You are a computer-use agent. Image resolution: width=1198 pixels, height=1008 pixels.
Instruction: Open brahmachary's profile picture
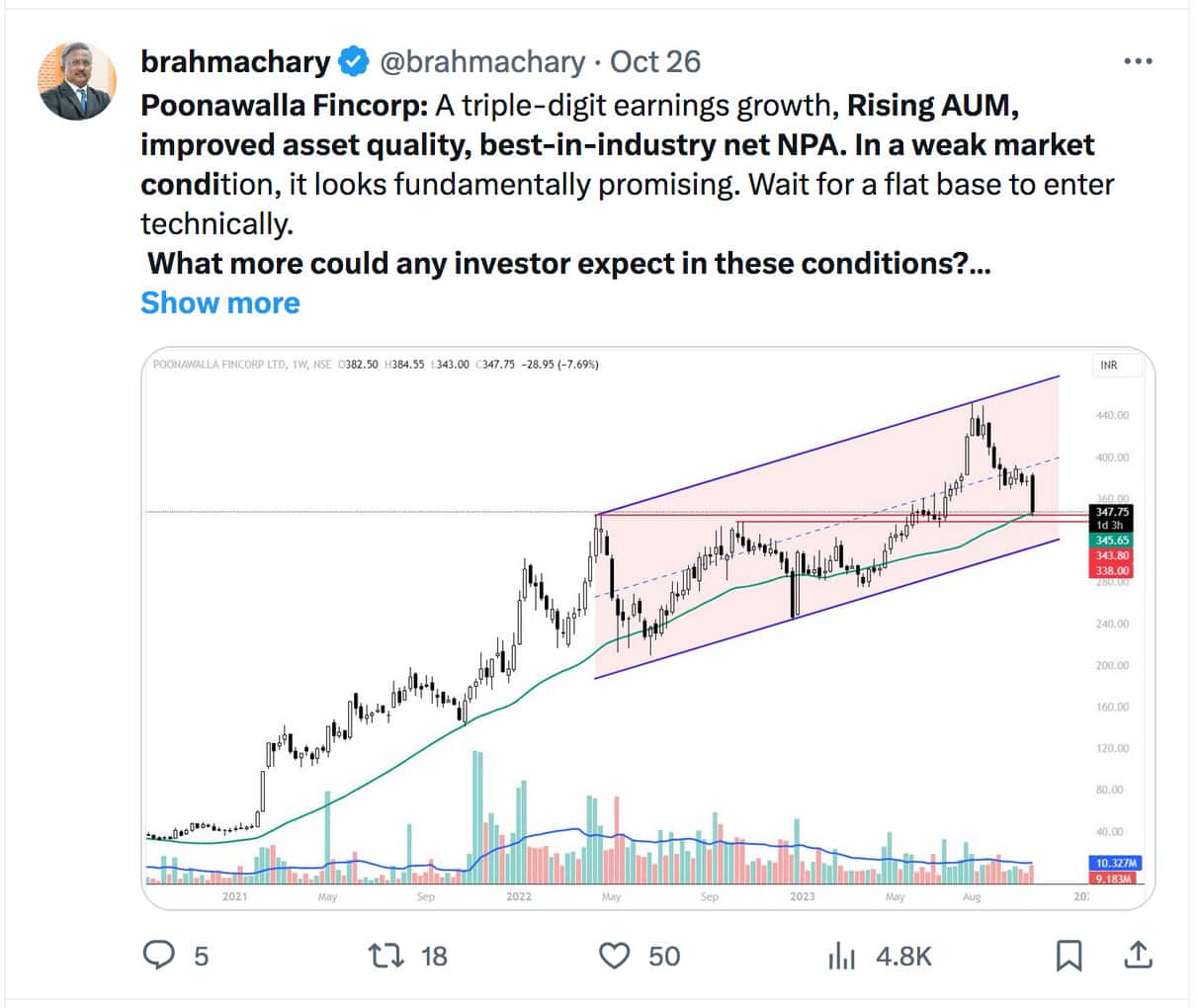[77, 81]
